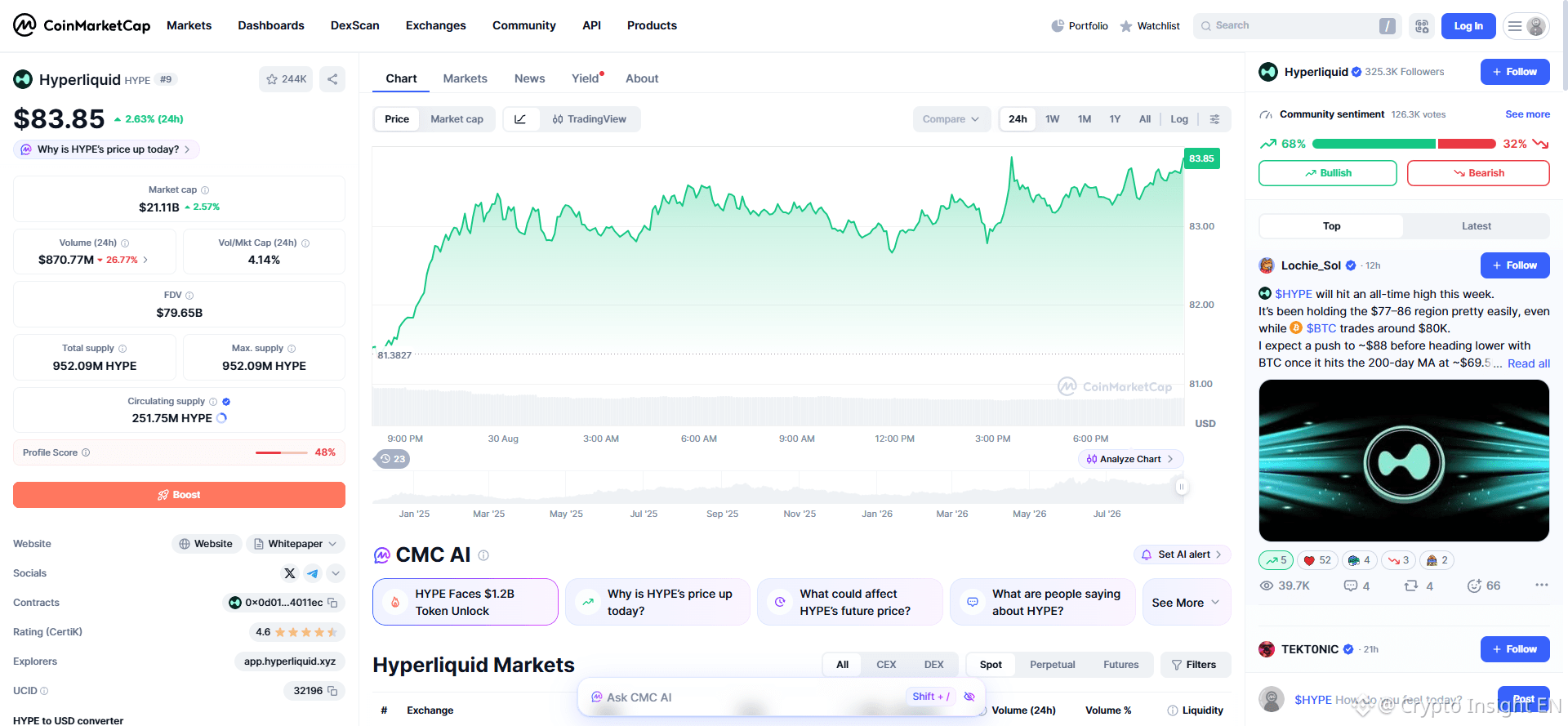The height and width of the screenshot is (726, 1568).
Task: Follow the Hyperliquid community account
Action: [x=1515, y=72]
